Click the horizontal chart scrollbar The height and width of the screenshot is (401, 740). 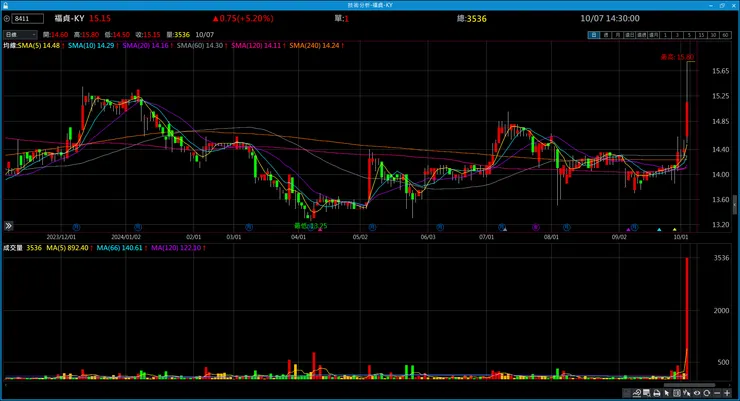tap(689, 385)
